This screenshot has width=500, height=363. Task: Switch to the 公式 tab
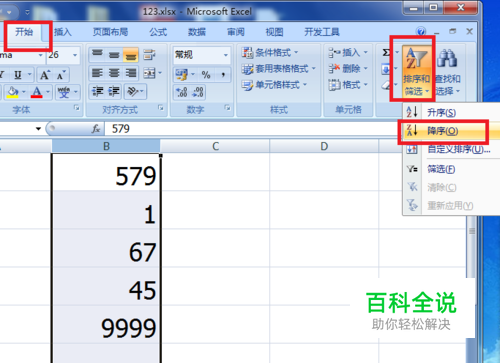coord(158,32)
